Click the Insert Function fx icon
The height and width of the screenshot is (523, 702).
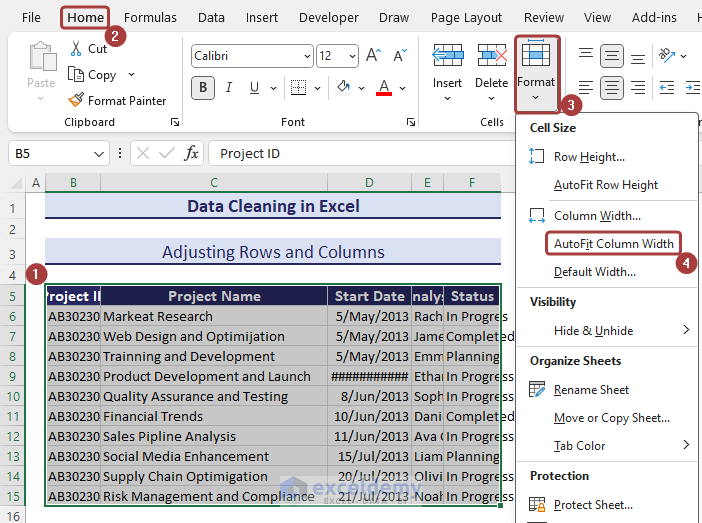pyautogui.click(x=191, y=153)
